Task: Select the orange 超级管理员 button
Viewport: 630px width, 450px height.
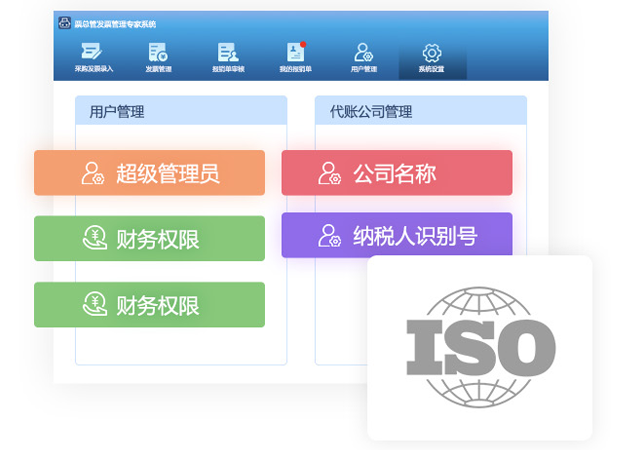Action: pyautogui.click(x=149, y=173)
